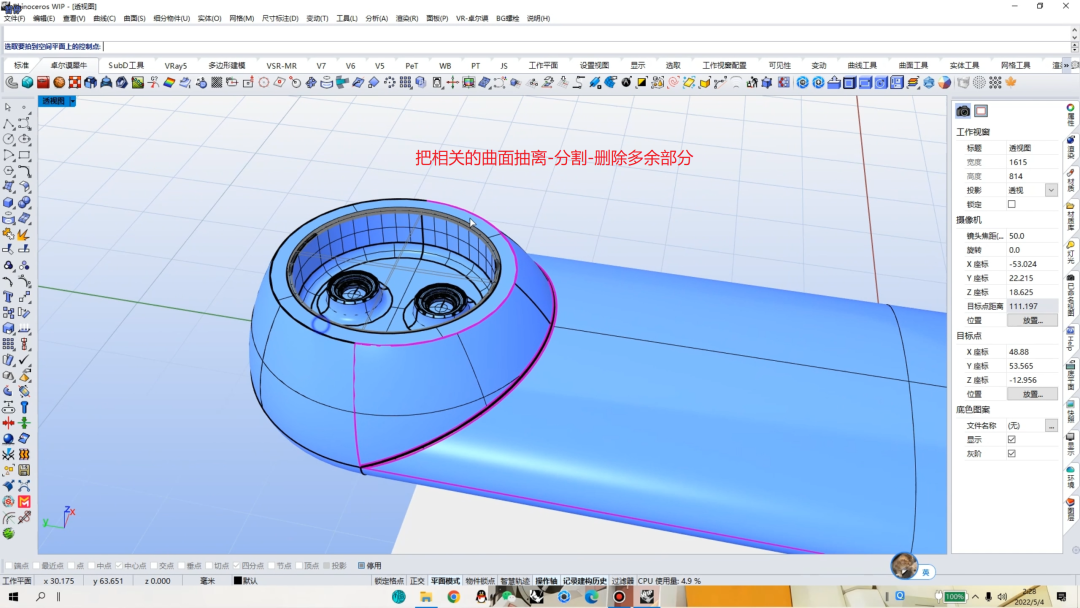The height and width of the screenshot is (608, 1080).
Task: Select the circle tool in left sidebar
Action: pyautogui.click(x=8, y=139)
